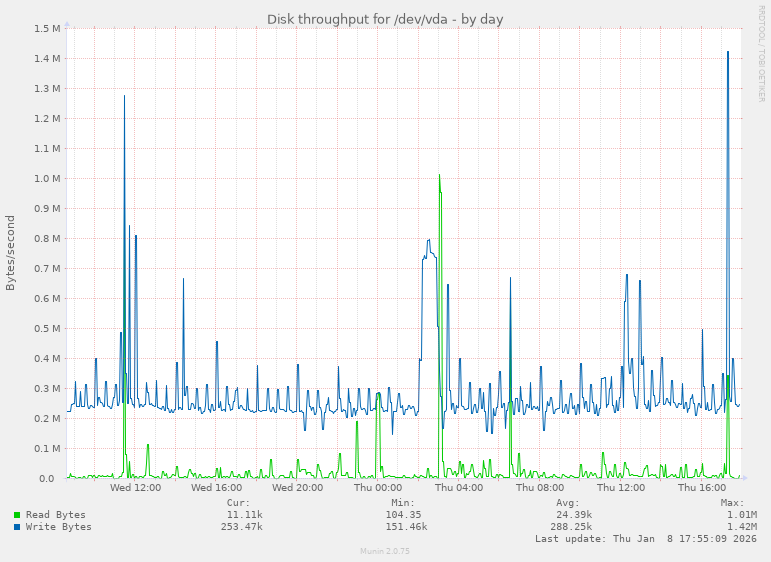Click the 'Thu 04:00' time axis label
Screen dimensions: 771x562
click(459, 488)
